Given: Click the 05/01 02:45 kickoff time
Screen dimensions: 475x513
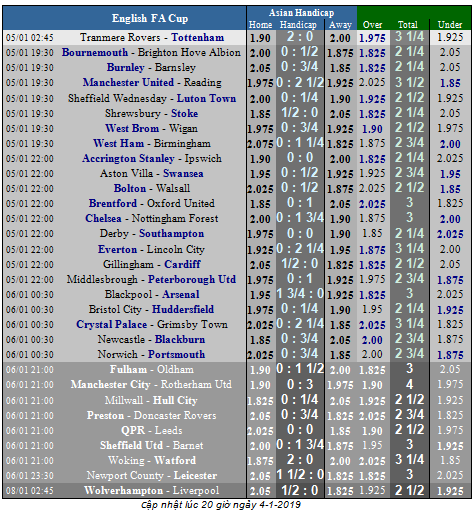Looking at the screenshot, I should click(x=30, y=38).
